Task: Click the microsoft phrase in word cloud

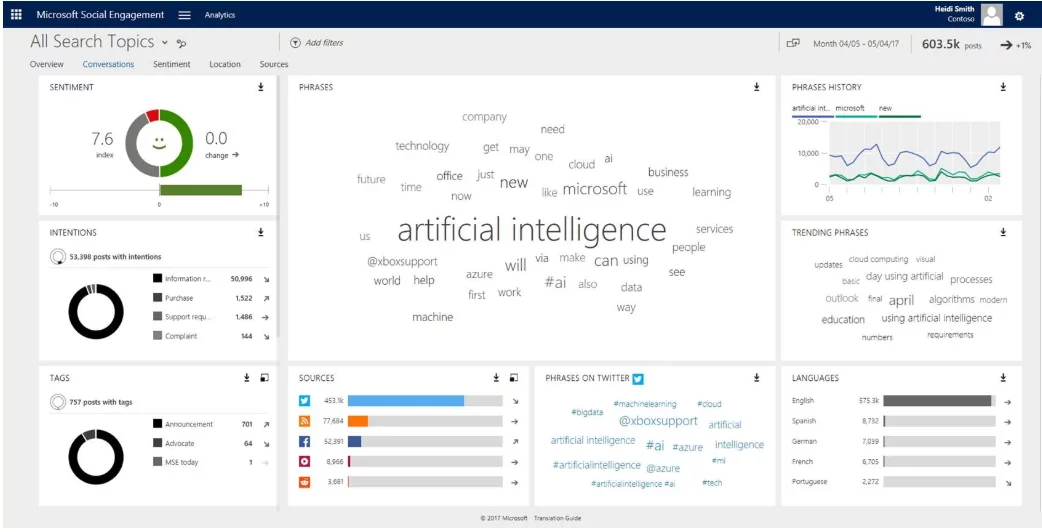Action: click(x=595, y=189)
